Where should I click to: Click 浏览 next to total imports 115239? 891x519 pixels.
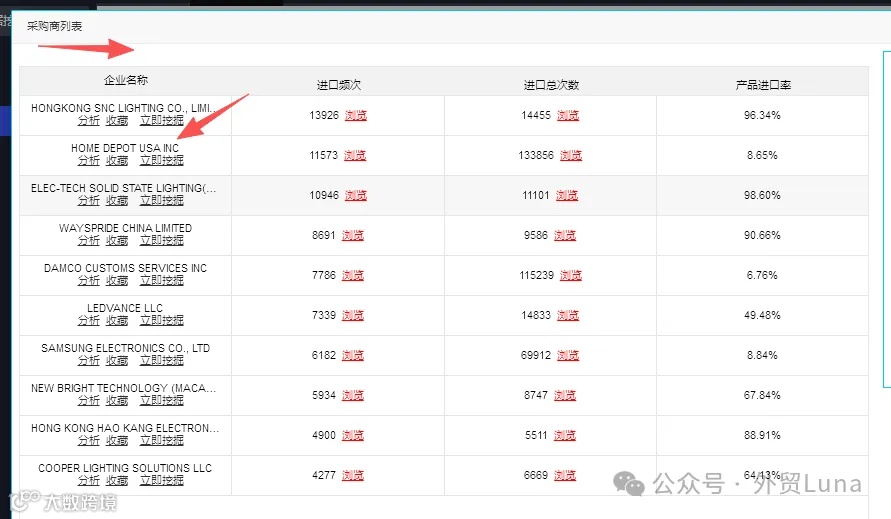tap(571, 275)
